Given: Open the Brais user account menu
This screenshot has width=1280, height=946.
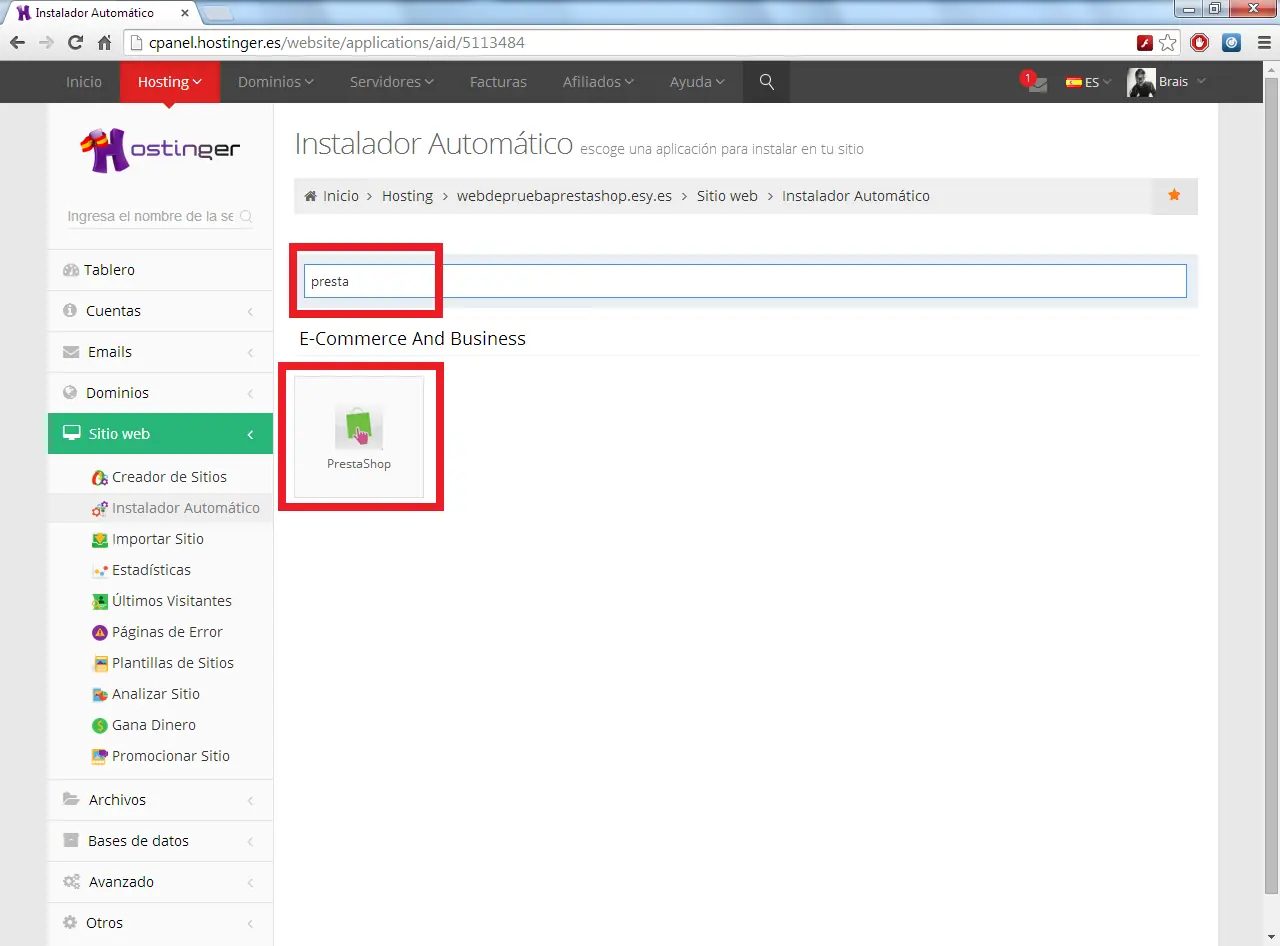Looking at the screenshot, I should coord(1166,82).
